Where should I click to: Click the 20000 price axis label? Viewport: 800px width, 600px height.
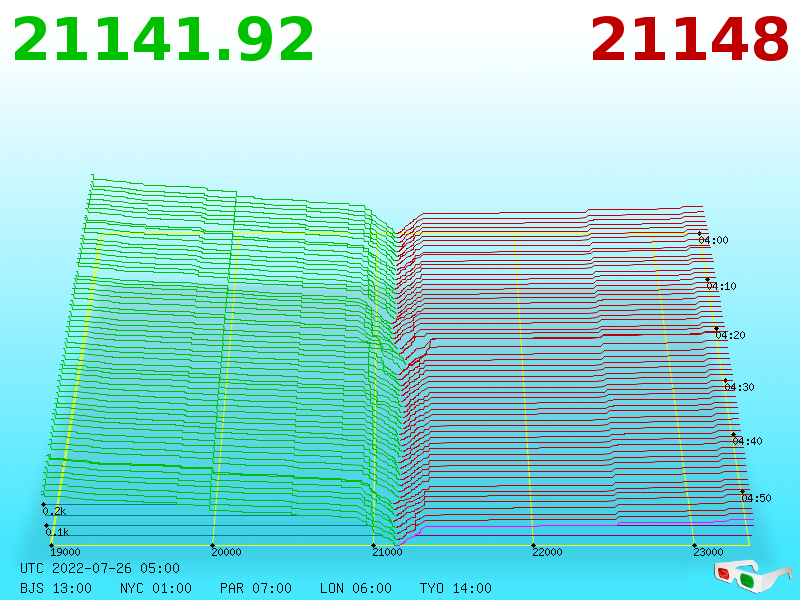226,552
